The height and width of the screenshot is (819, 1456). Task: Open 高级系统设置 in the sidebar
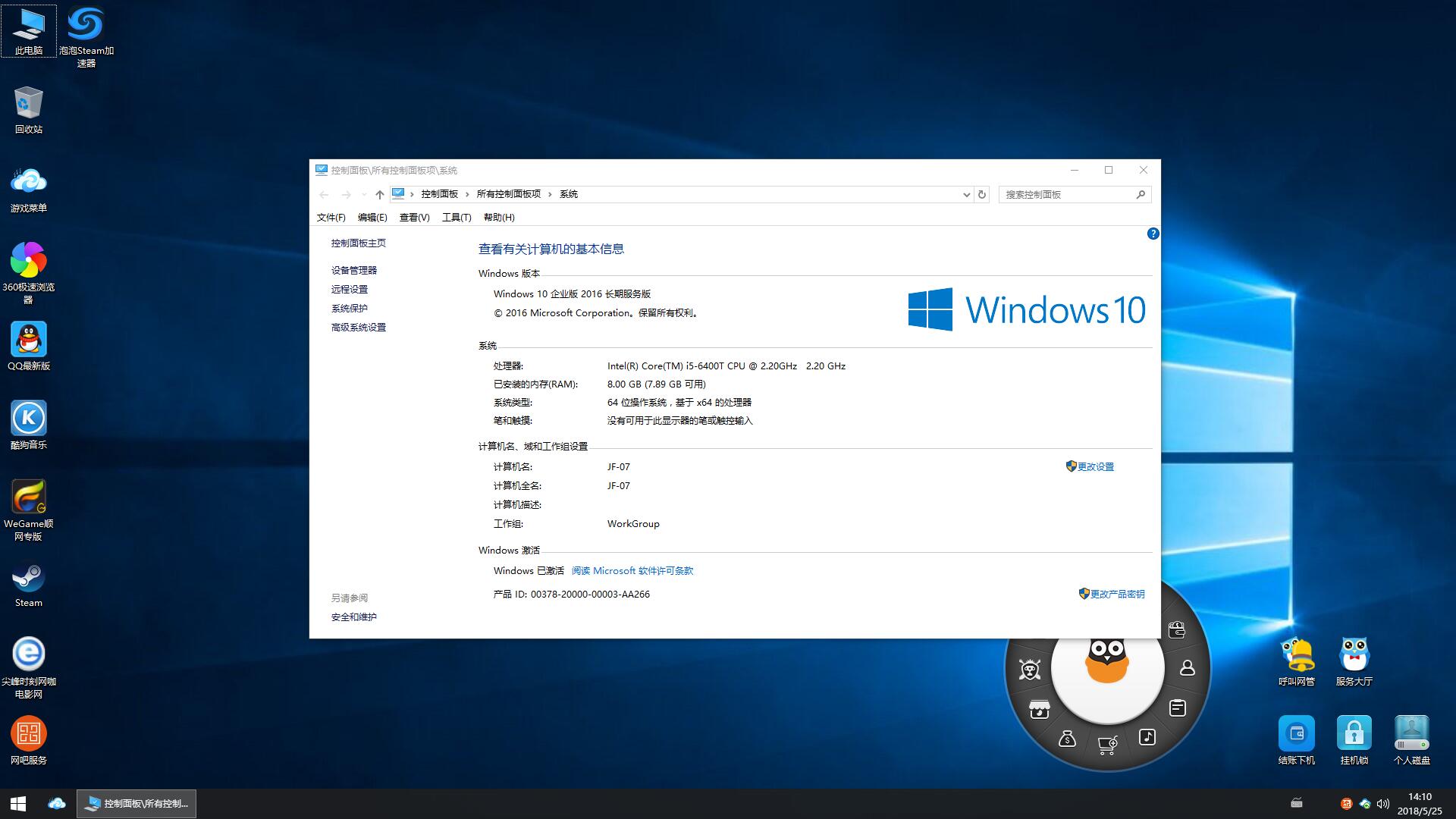point(359,328)
